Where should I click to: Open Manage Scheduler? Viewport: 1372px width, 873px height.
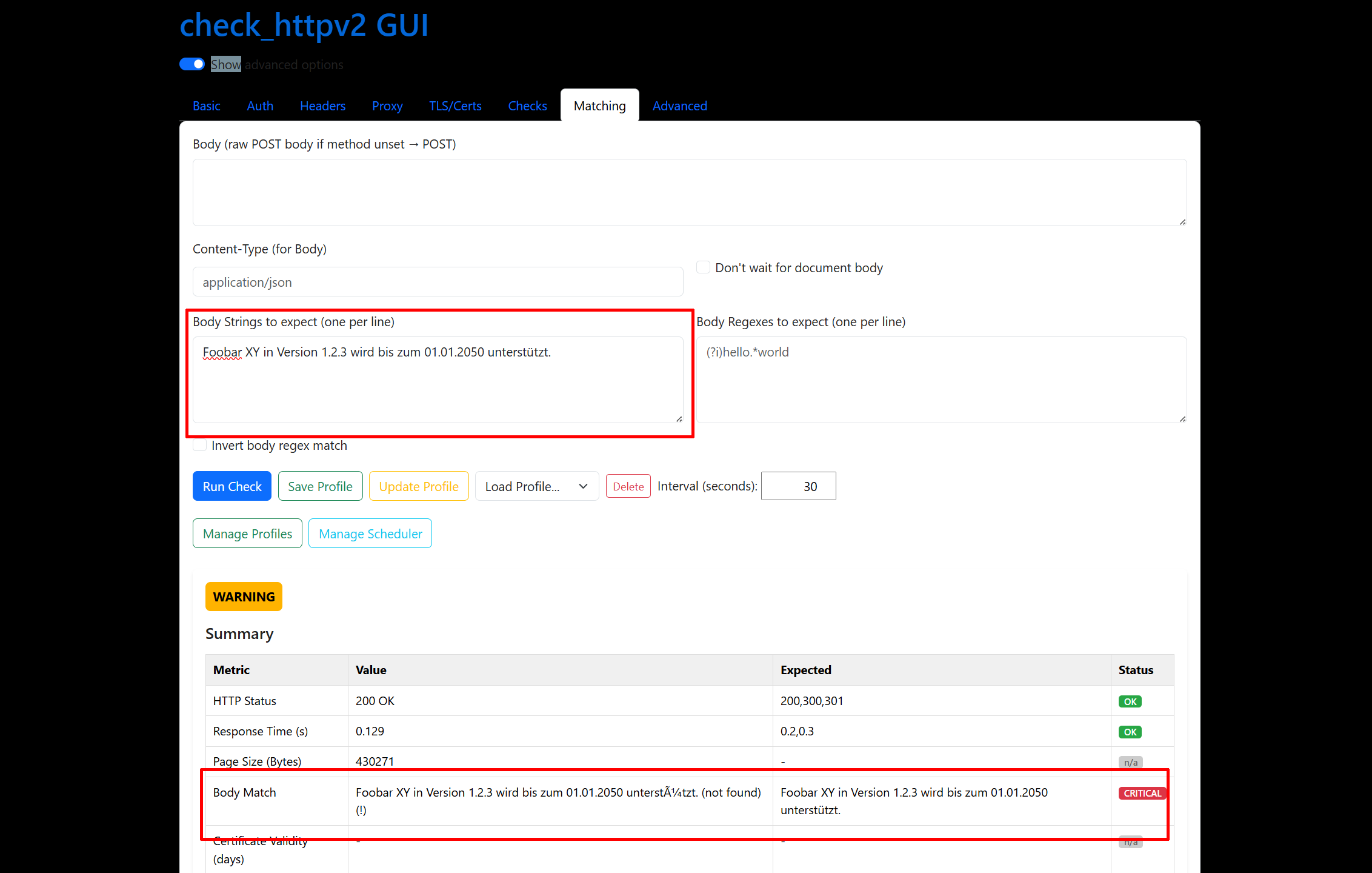tap(370, 533)
